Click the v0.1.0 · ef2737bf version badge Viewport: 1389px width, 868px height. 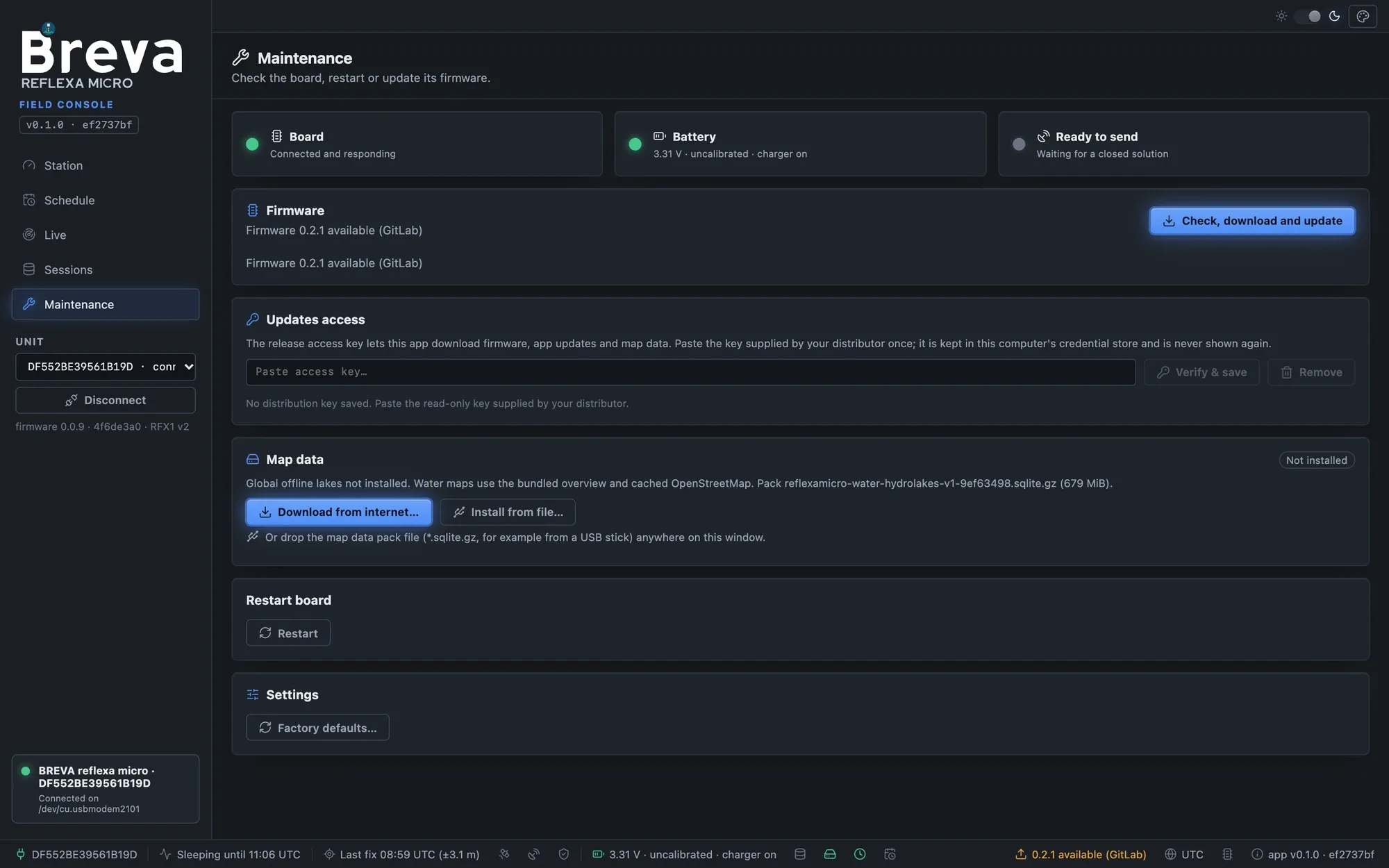[x=78, y=125]
